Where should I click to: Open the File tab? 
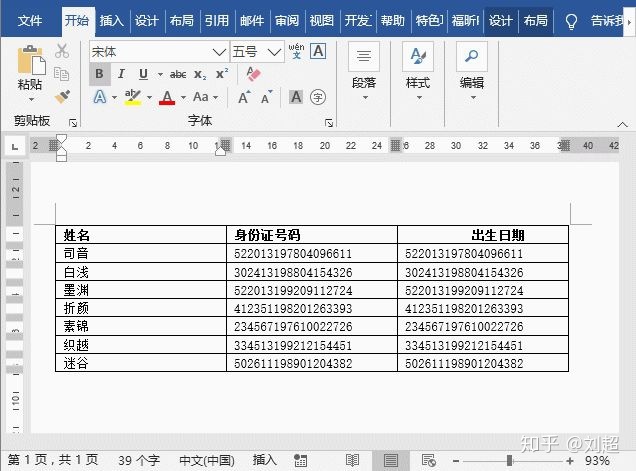click(x=30, y=20)
